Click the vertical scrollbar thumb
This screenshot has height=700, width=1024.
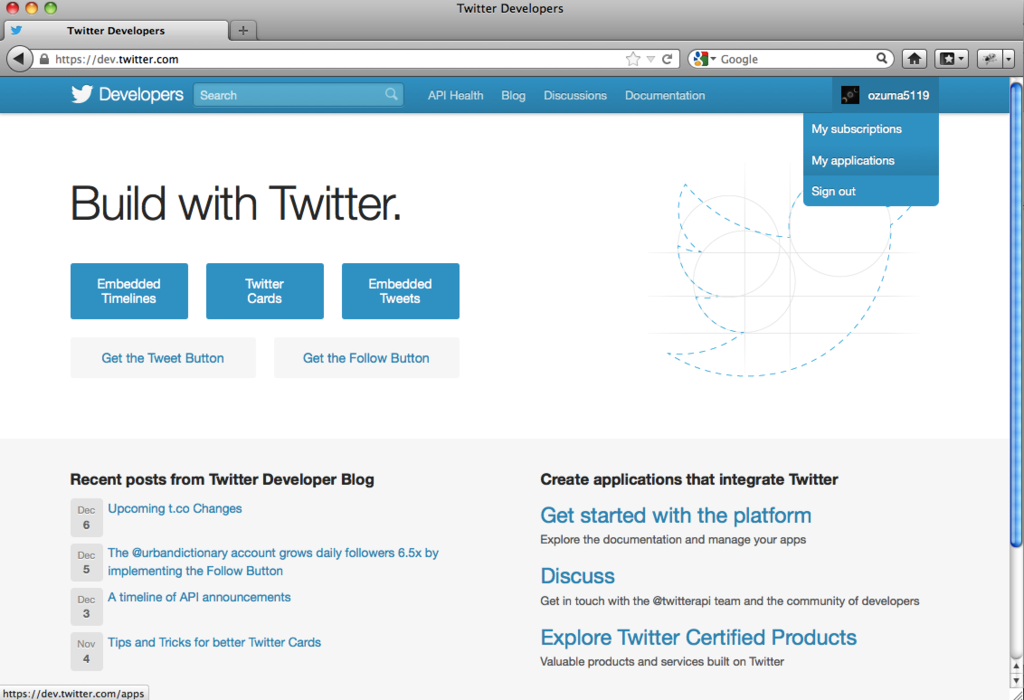(1016, 313)
